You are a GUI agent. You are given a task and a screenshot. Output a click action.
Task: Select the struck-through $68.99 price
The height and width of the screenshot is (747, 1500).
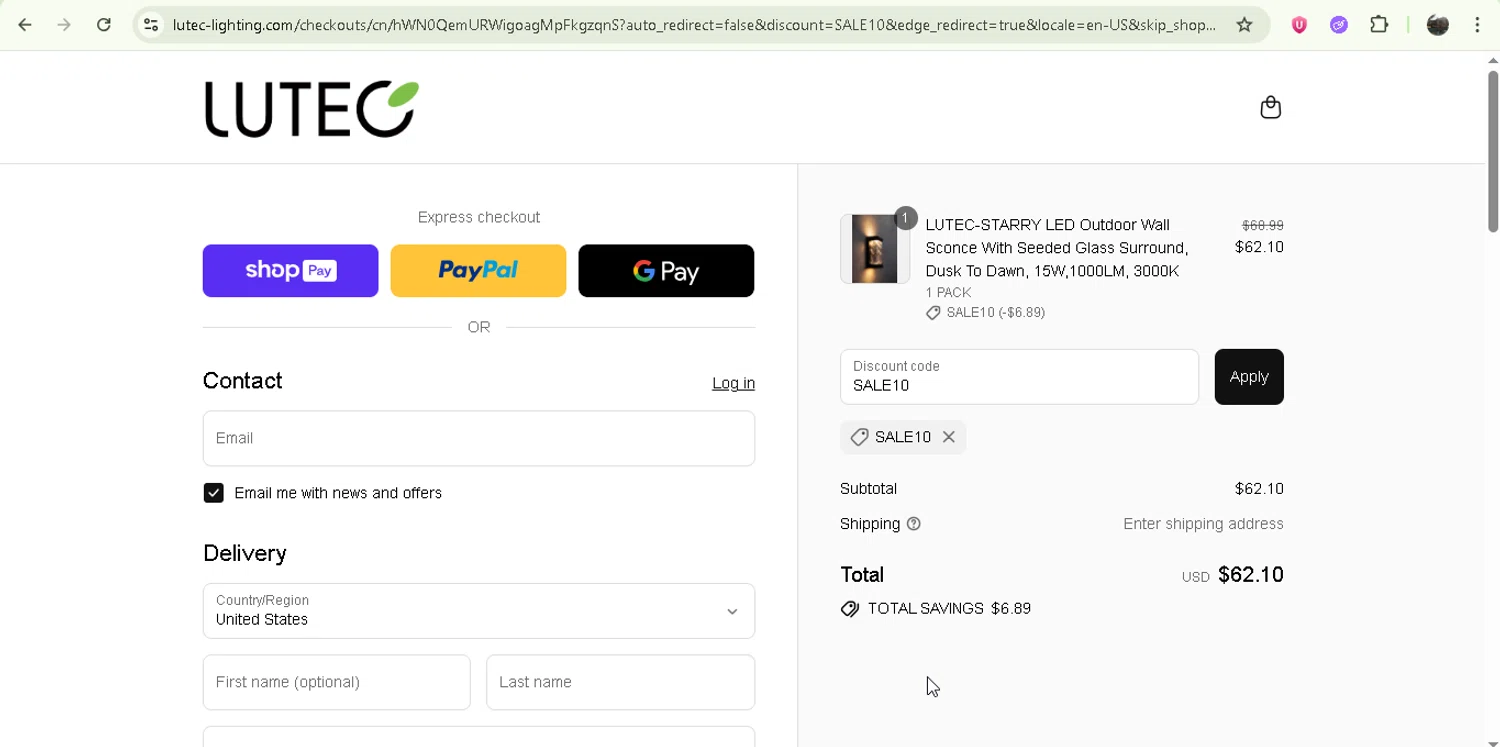[x=1262, y=226]
